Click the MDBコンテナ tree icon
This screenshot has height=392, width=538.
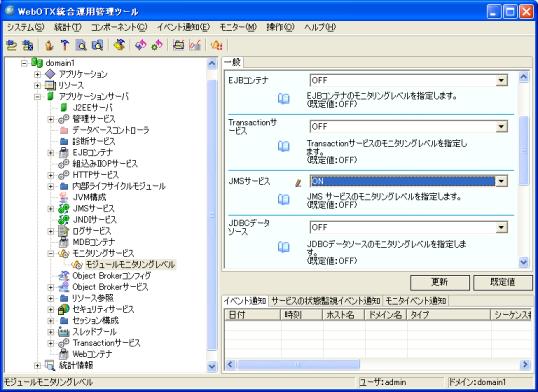64,242
